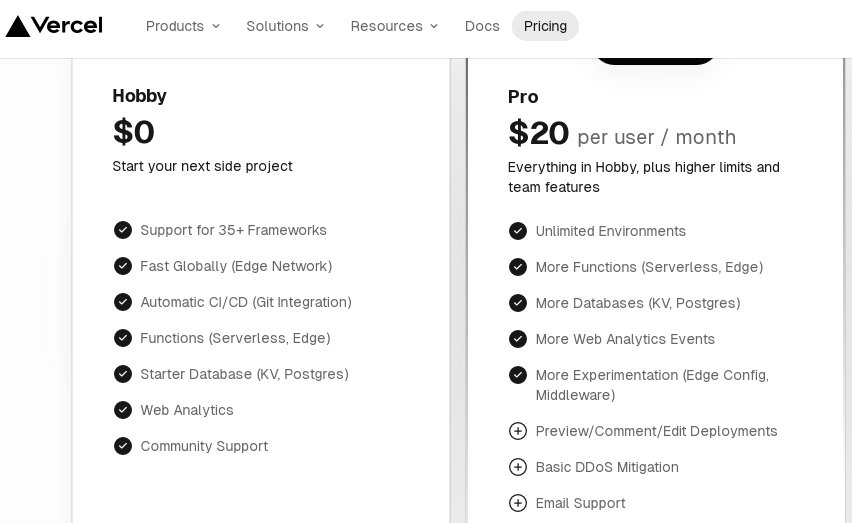
Task: Select the Pricing nav tab
Action: pyautogui.click(x=545, y=26)
